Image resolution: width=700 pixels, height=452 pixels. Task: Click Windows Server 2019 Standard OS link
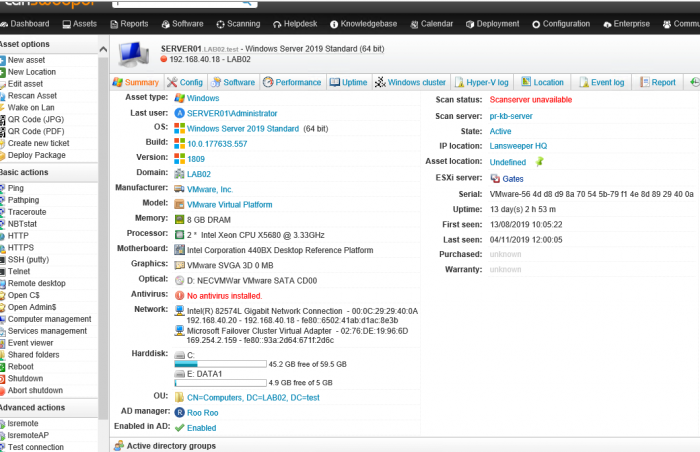[x=243, y=129]
